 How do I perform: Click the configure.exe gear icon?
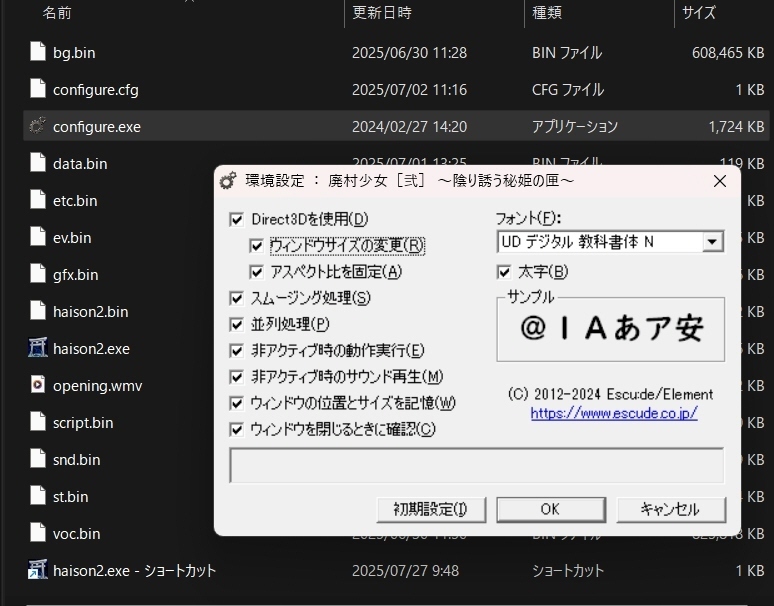point(38,126)
